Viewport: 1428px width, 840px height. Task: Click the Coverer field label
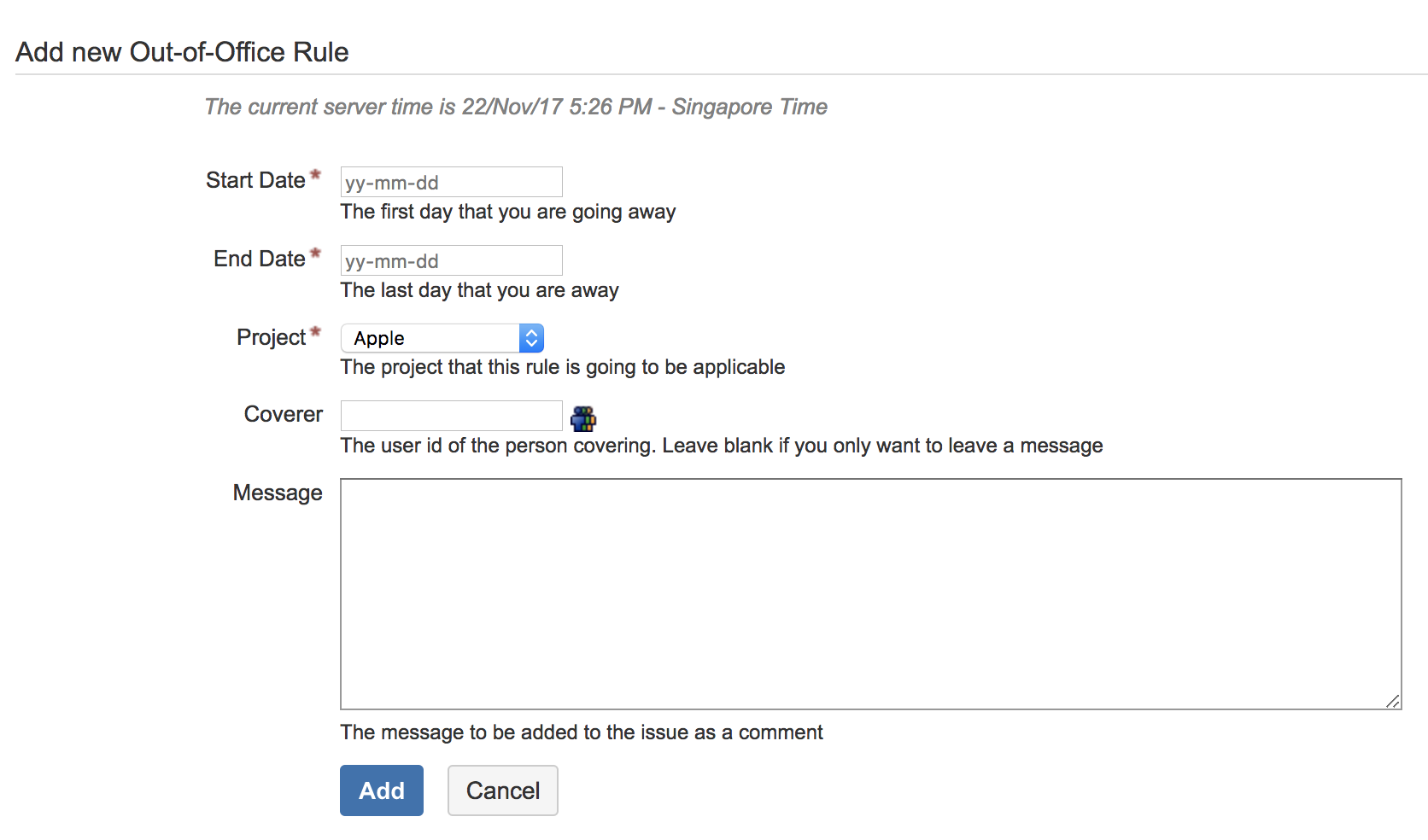(x=284, y=414)
